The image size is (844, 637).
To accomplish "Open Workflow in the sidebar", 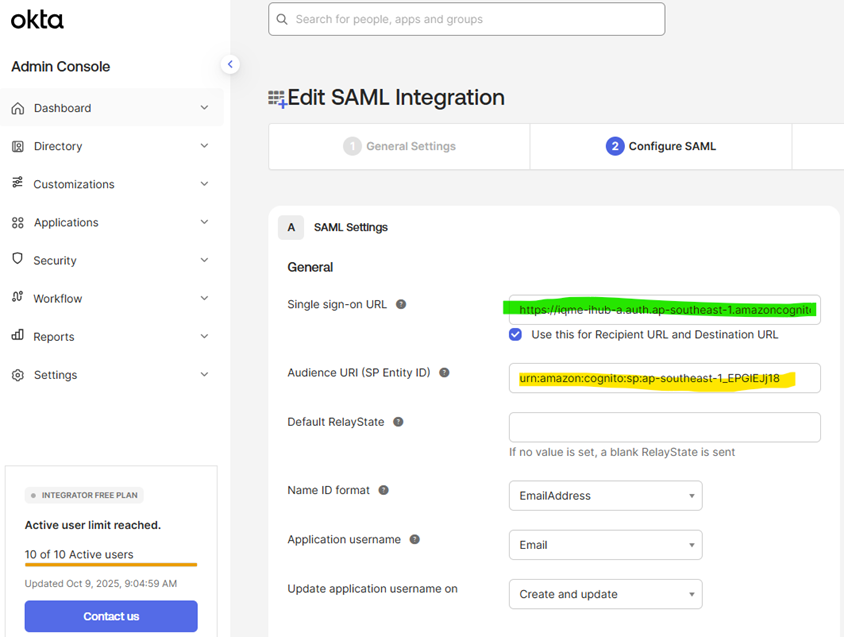I will (58, 298).
